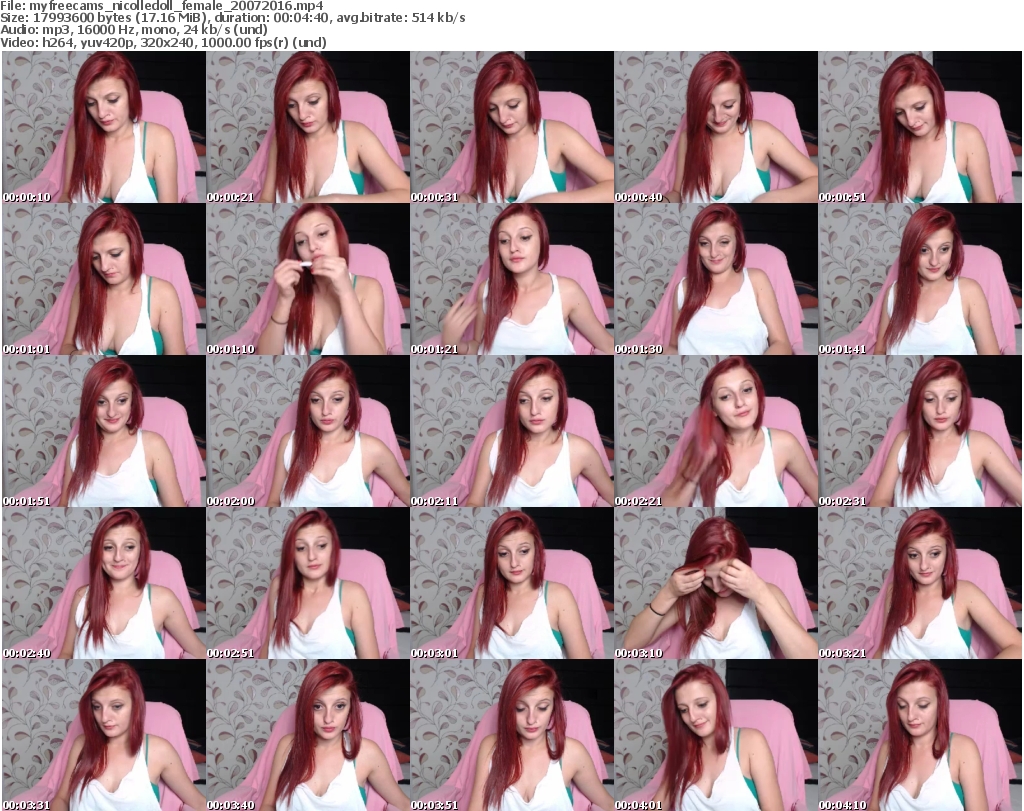Click the Video h264 yuv420p line
The width and height of the screenshot is (1024, 811).
click(163, 42)
